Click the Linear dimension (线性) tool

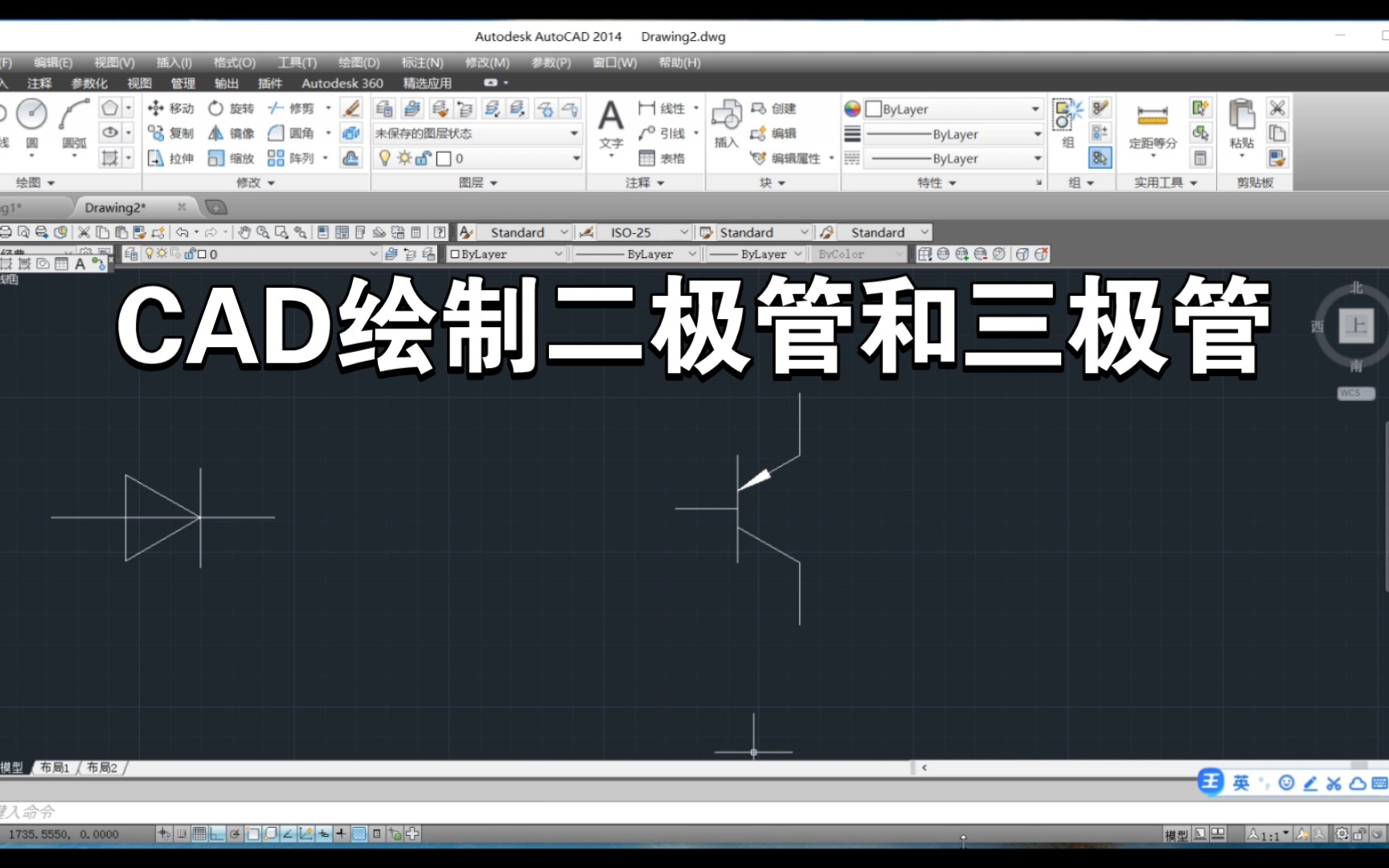(662, 108)
